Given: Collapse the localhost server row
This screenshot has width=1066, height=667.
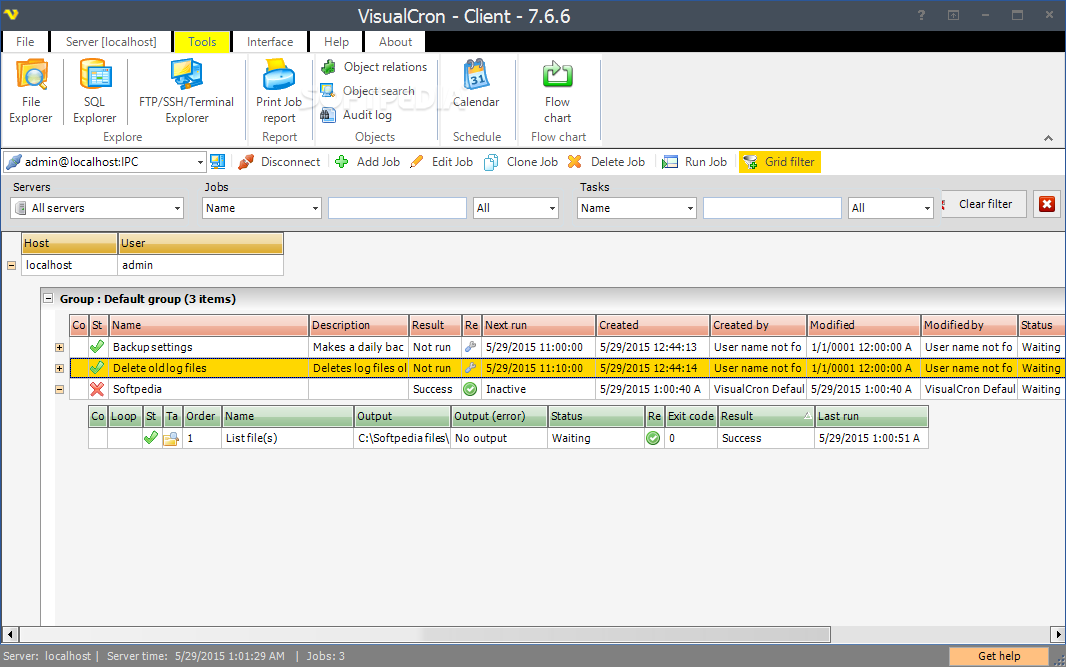Looking at the screenshot, I should tap(12, 266).
